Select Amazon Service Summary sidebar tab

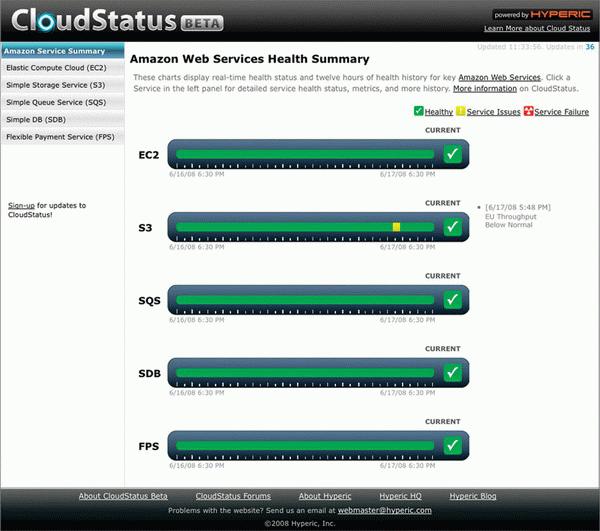click(x=62, y=51)
